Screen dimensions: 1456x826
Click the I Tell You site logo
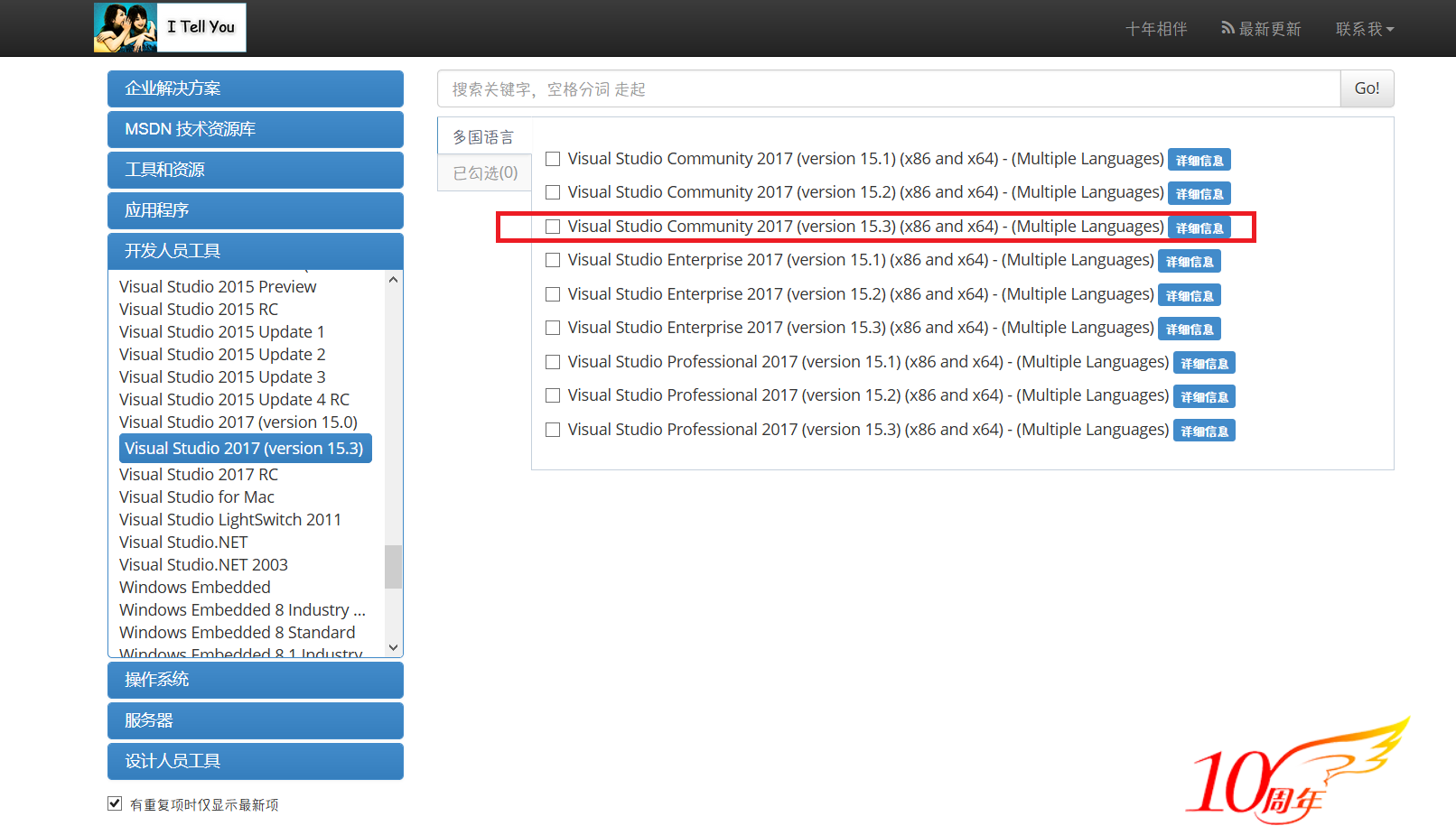[170, 27]
